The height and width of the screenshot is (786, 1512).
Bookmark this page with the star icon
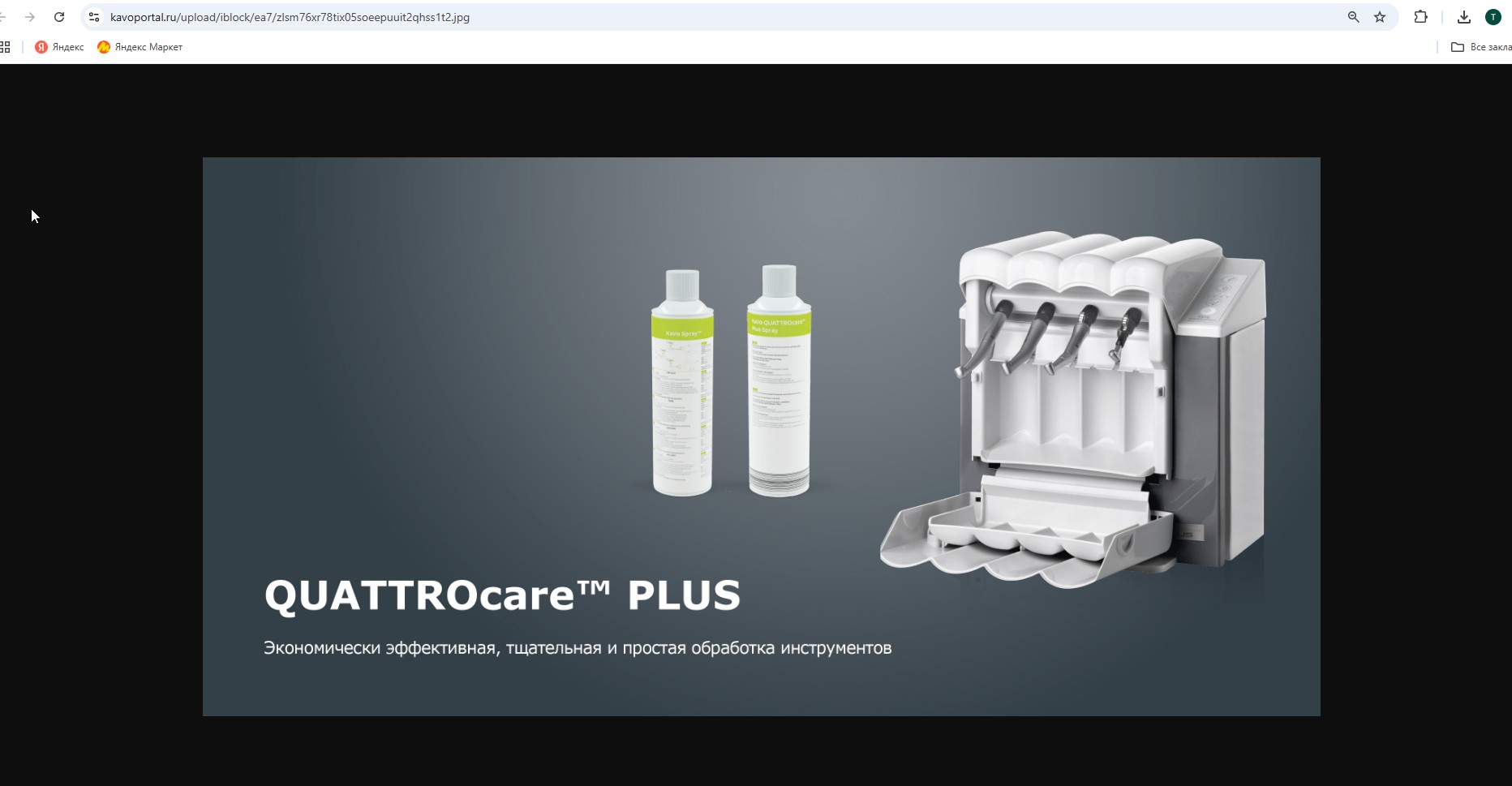1380,17
